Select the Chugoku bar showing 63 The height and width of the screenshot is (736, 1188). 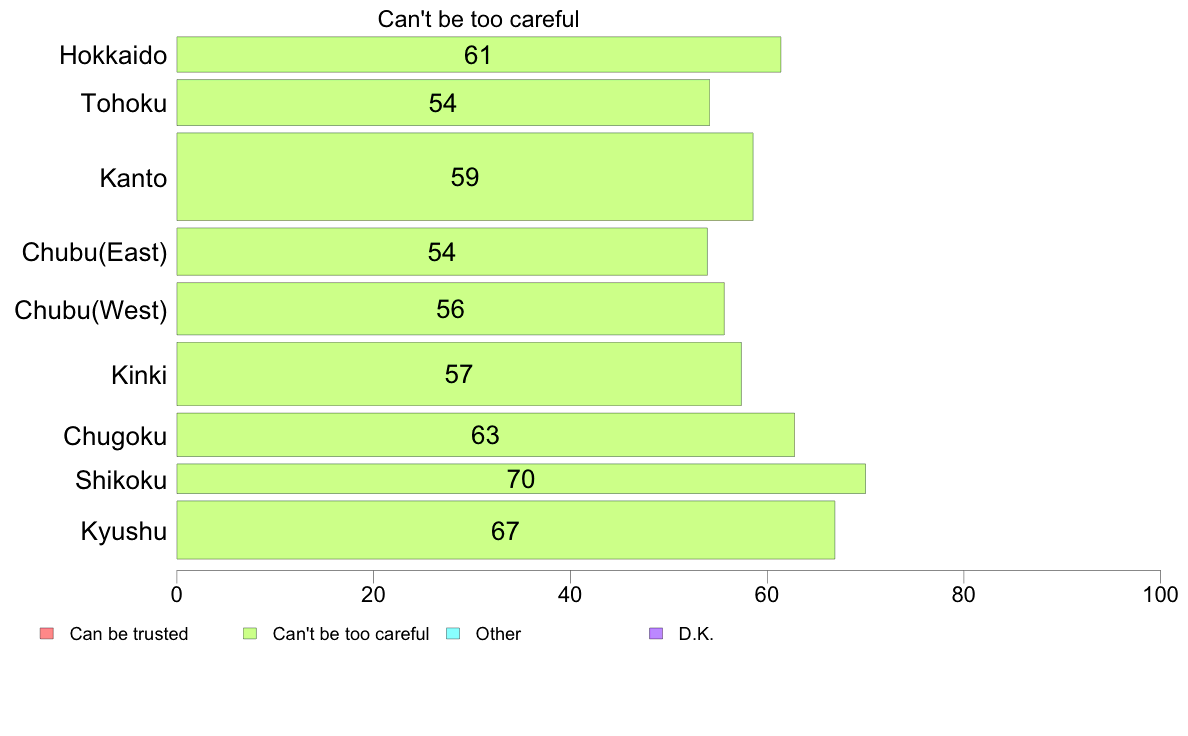pos(486,435)
